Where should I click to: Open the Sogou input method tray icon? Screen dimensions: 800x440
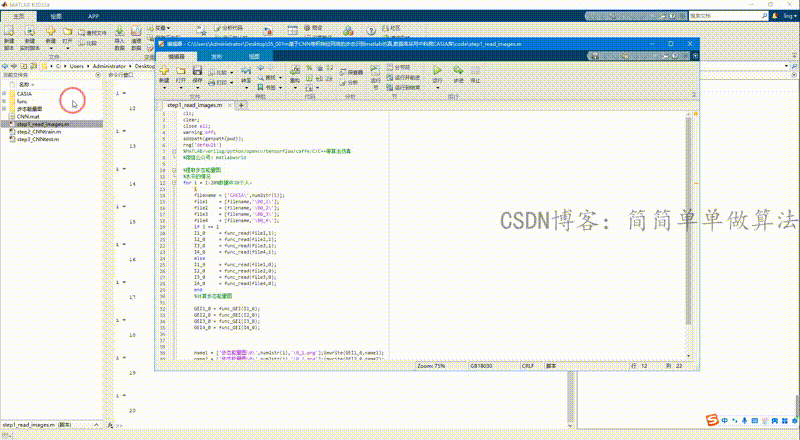[x=711, y=418]
